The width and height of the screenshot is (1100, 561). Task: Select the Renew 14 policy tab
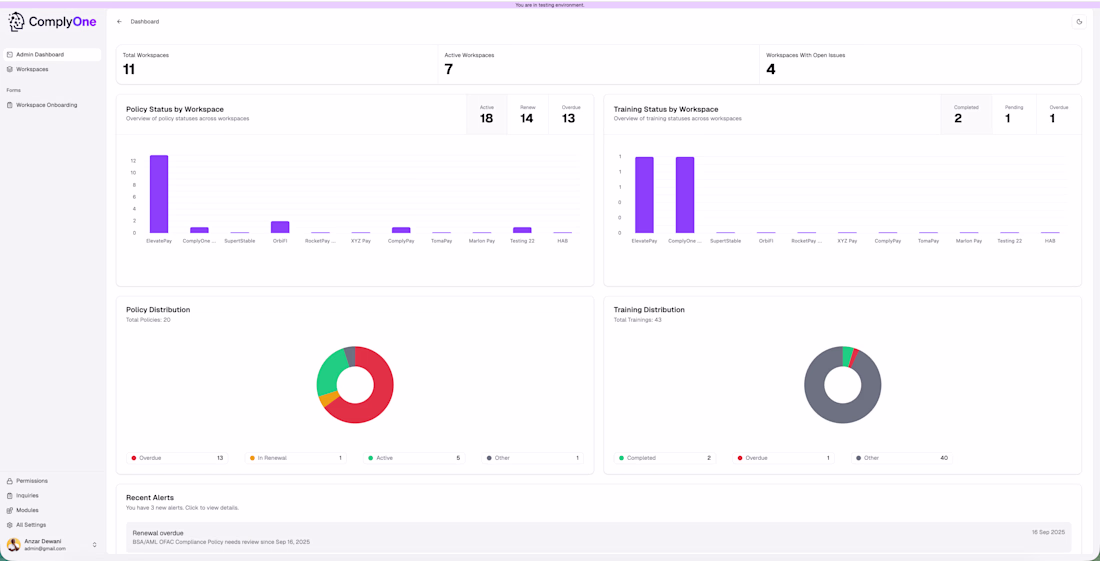click(528, 114)
